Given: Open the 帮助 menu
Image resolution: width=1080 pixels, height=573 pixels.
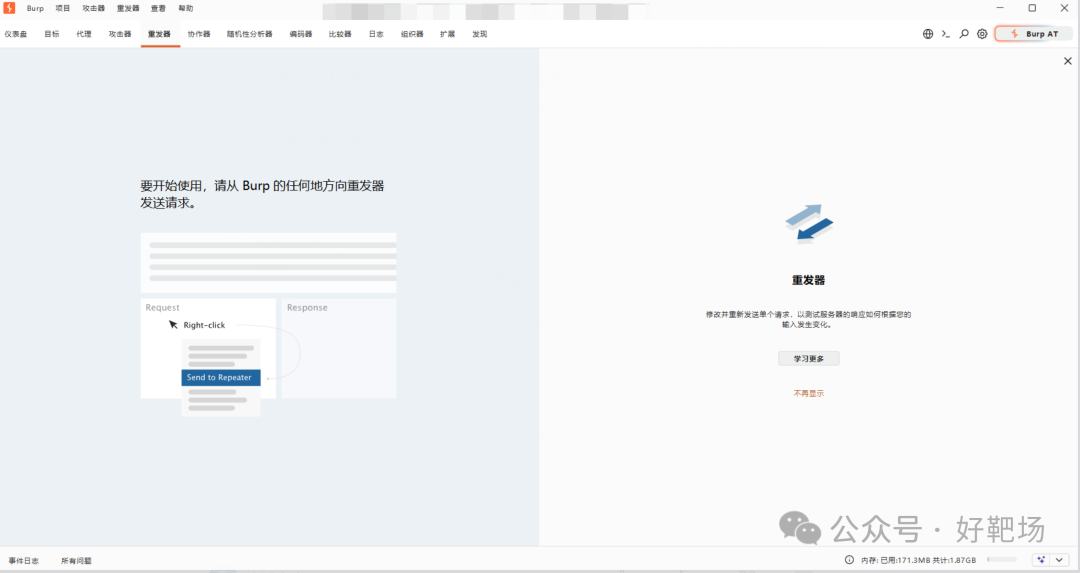Looking at the screenshot, I should click(186, 8).
